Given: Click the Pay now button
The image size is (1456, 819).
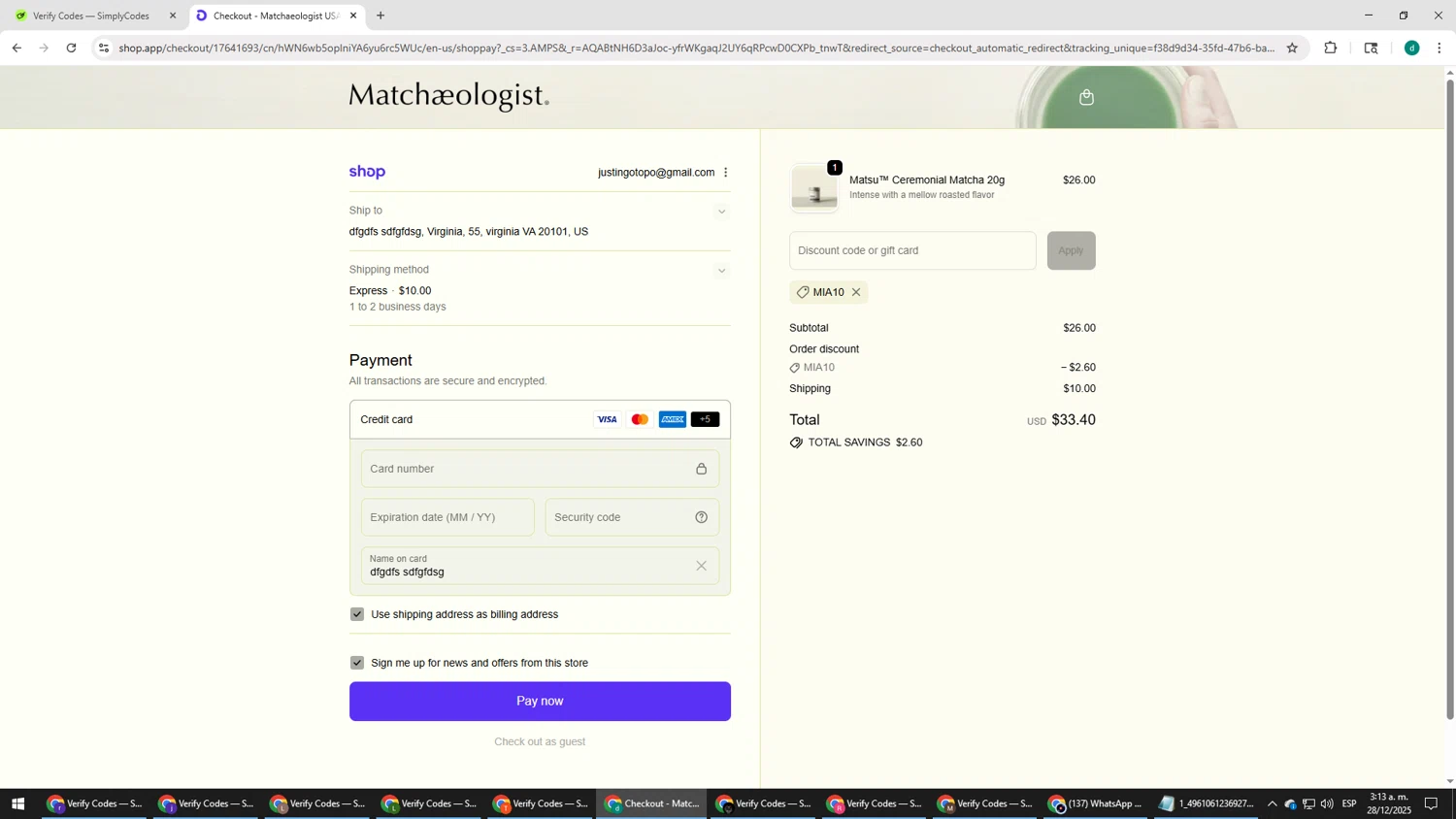Looking at the screenshot, I should coord(540,701).
